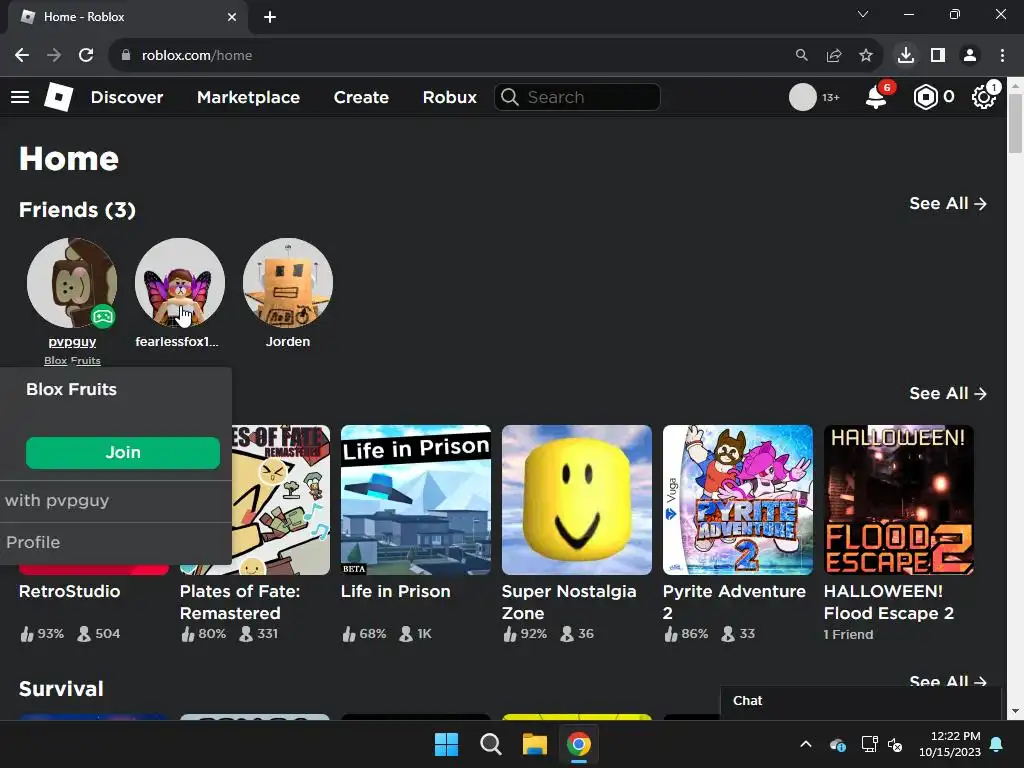The height and width of the screenshot is (768, 1024).
Task: Open Pyrite Adventure 2 thumbnail
Action: (737, 500)
